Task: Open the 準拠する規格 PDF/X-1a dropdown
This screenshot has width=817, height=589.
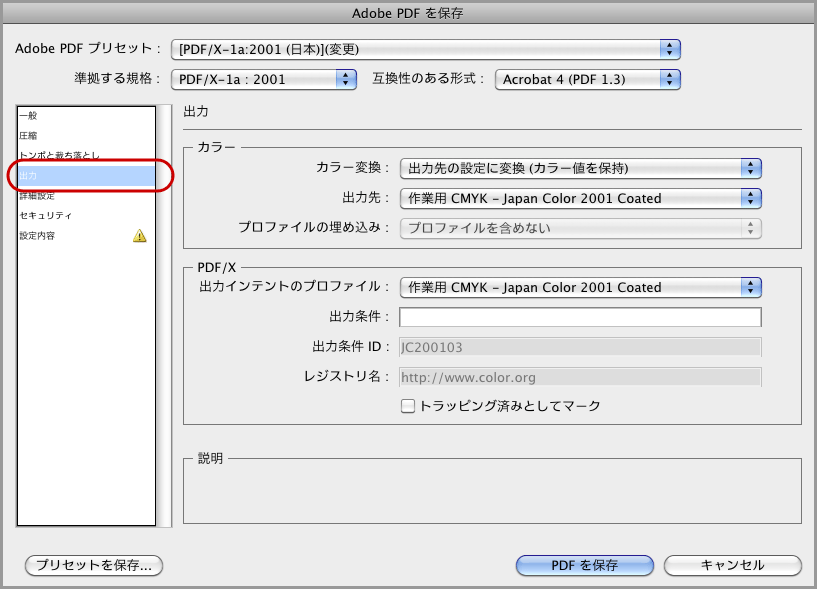Action: 264,80
